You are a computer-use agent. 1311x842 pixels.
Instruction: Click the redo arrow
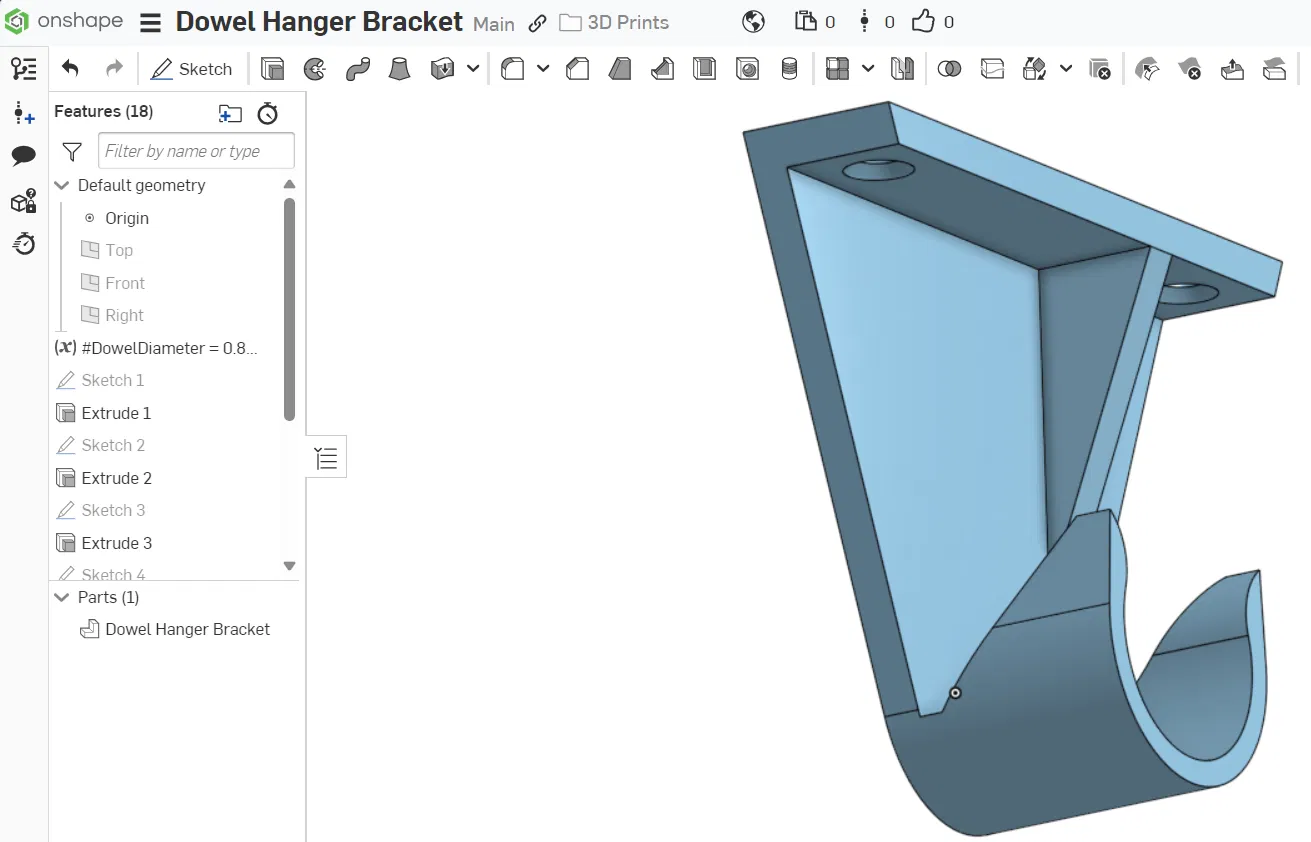(114, 69)
